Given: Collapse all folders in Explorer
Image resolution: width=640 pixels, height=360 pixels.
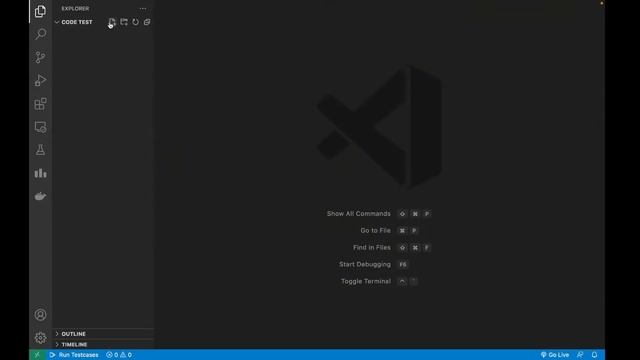Looking at the screenshot, I should click(147, 22).
